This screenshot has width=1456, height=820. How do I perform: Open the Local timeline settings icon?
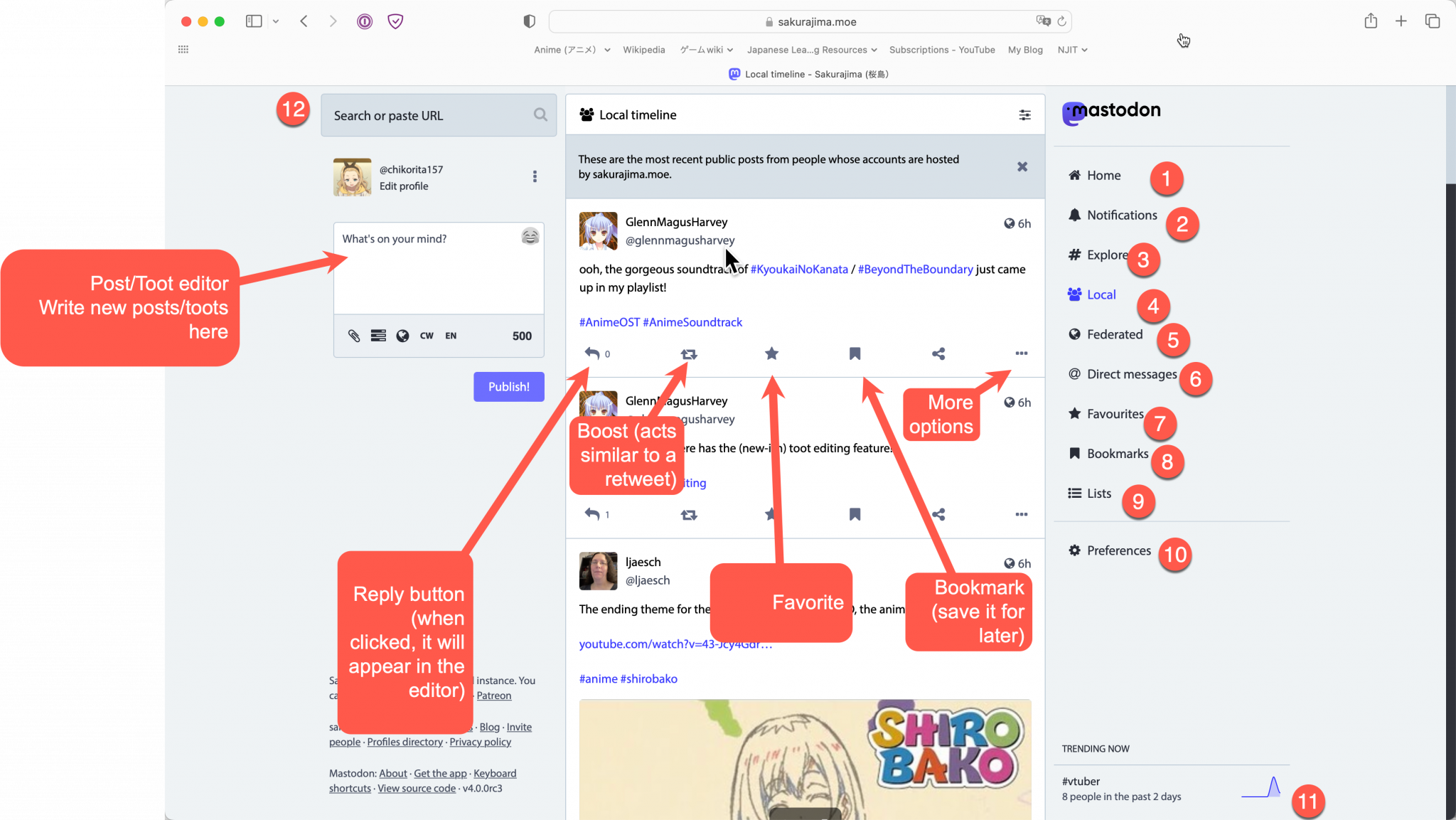1024,115
